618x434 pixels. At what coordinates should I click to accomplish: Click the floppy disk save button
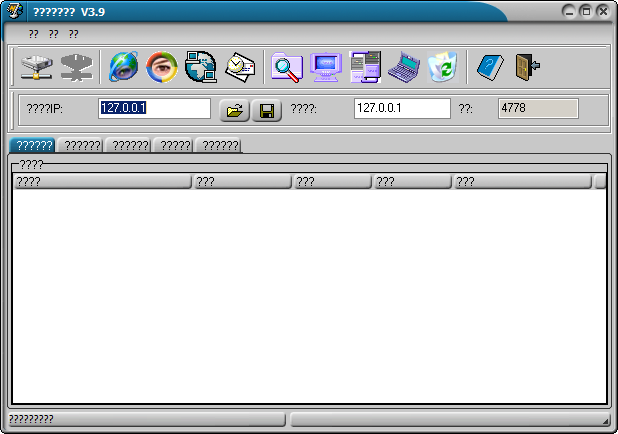[267, 110]
